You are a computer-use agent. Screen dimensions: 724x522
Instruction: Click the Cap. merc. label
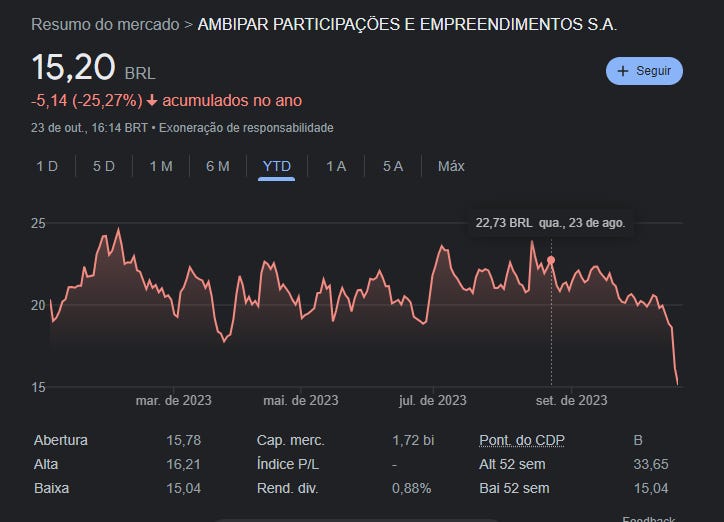291,440
